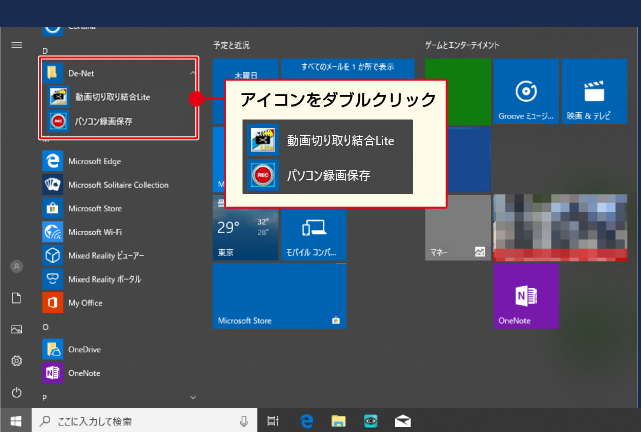
Task: Open Edge from the taskbar
Action: (x=307, y=421)
